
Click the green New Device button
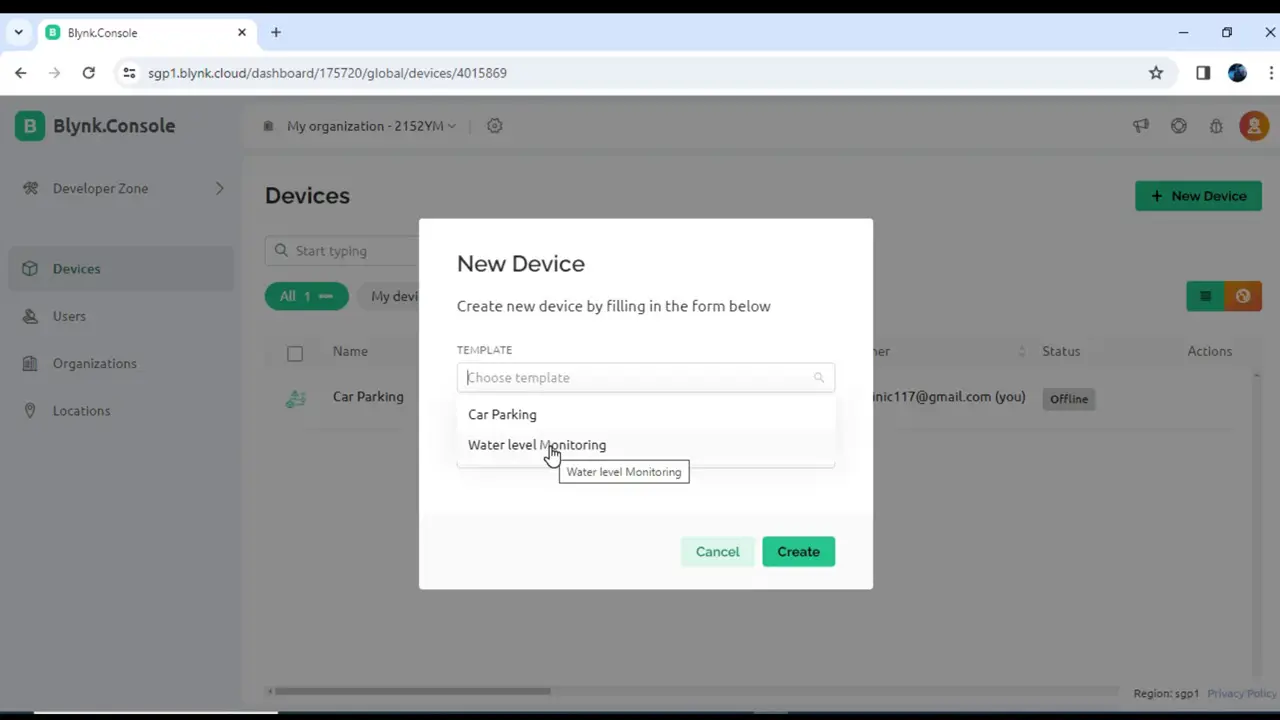point(1198,196)
